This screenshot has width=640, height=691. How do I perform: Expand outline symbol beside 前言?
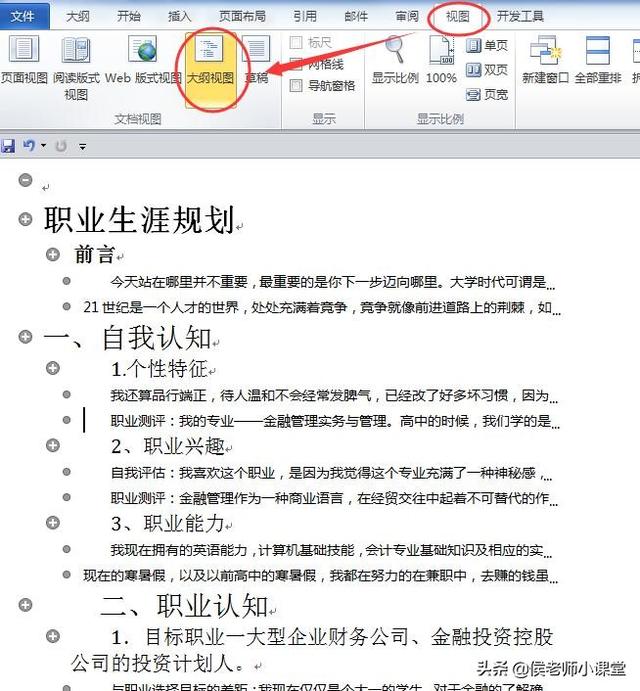click(53, 254)
